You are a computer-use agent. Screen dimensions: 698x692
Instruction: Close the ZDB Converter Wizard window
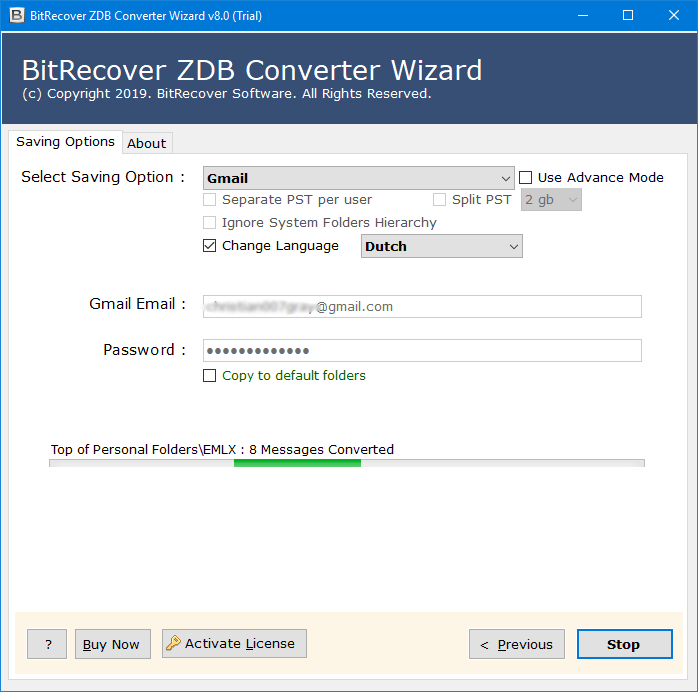click(x=674, y=16)
